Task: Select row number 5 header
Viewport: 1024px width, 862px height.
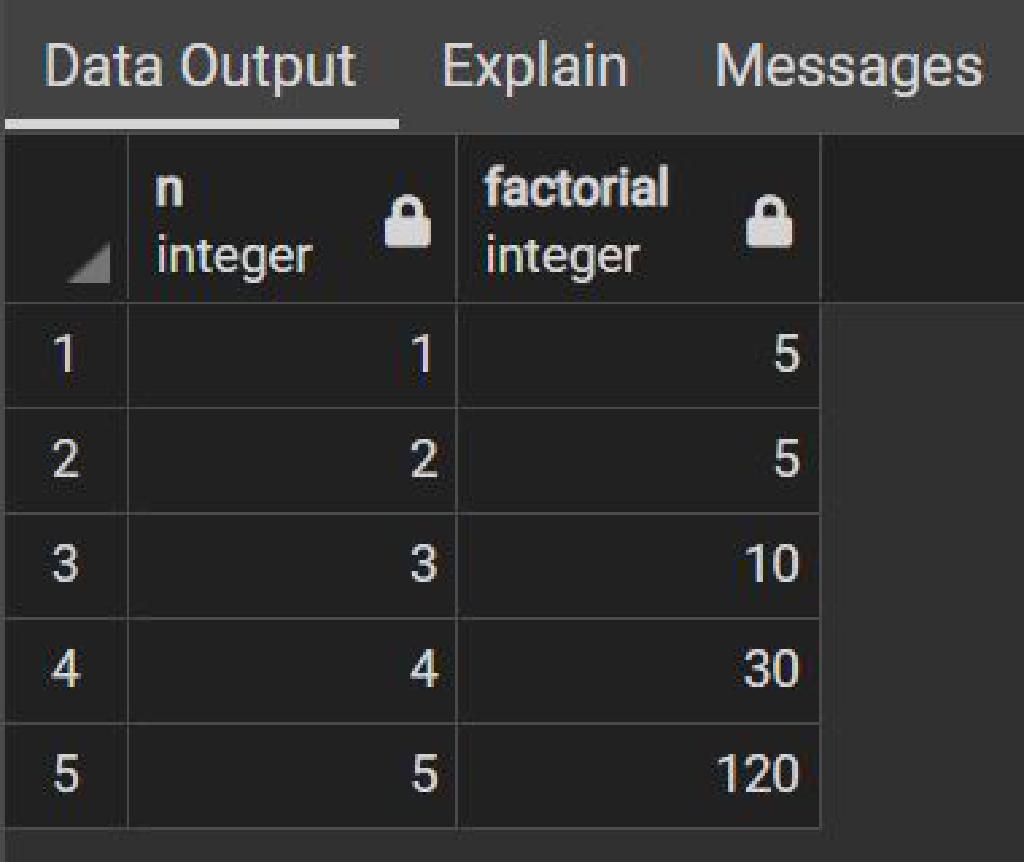Action: pyautogui.click(x=65, y=776)
